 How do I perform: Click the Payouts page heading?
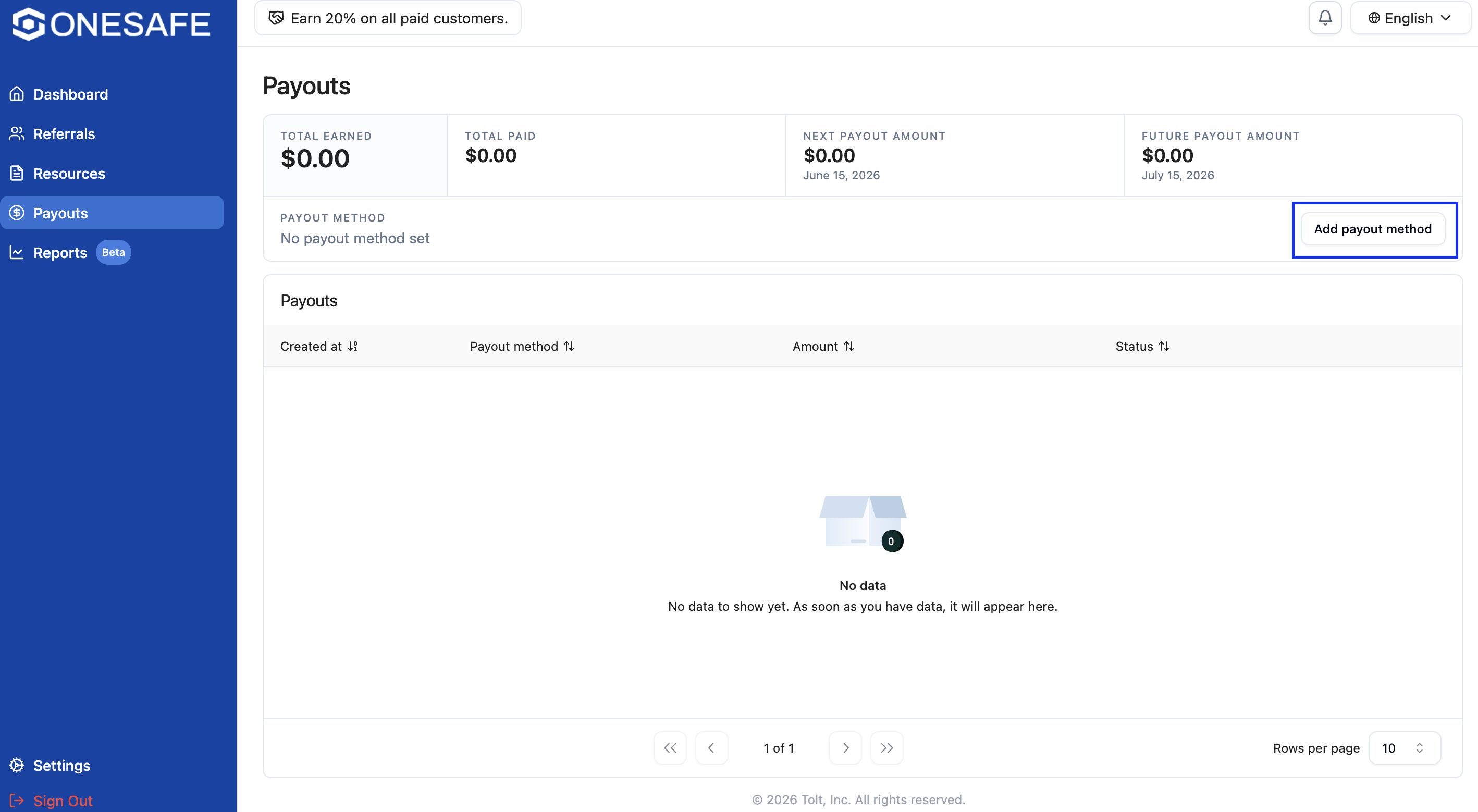(x=306, y=86)
